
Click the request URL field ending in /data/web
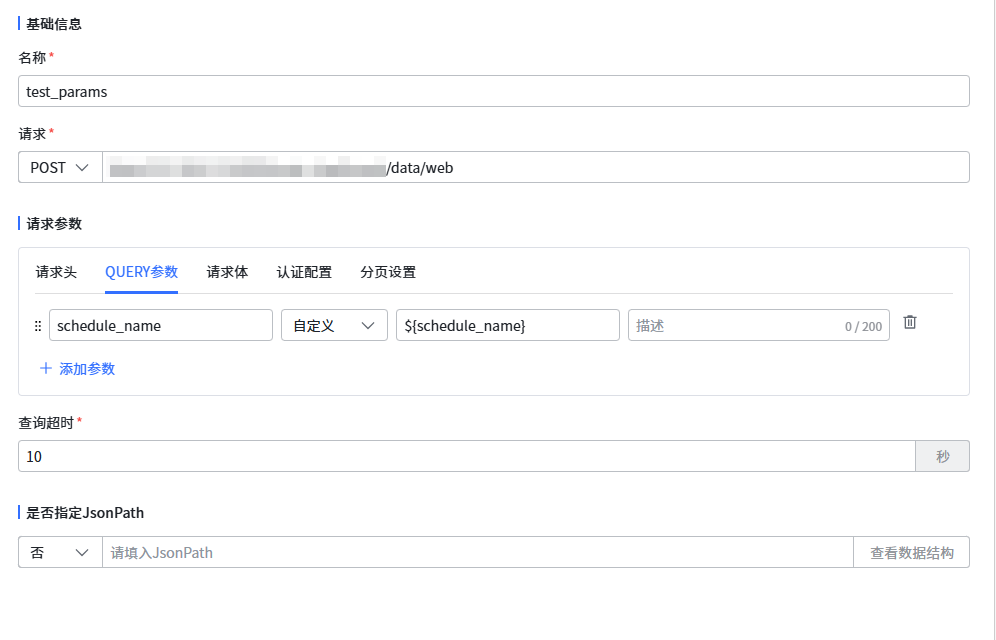click(535, 168)
